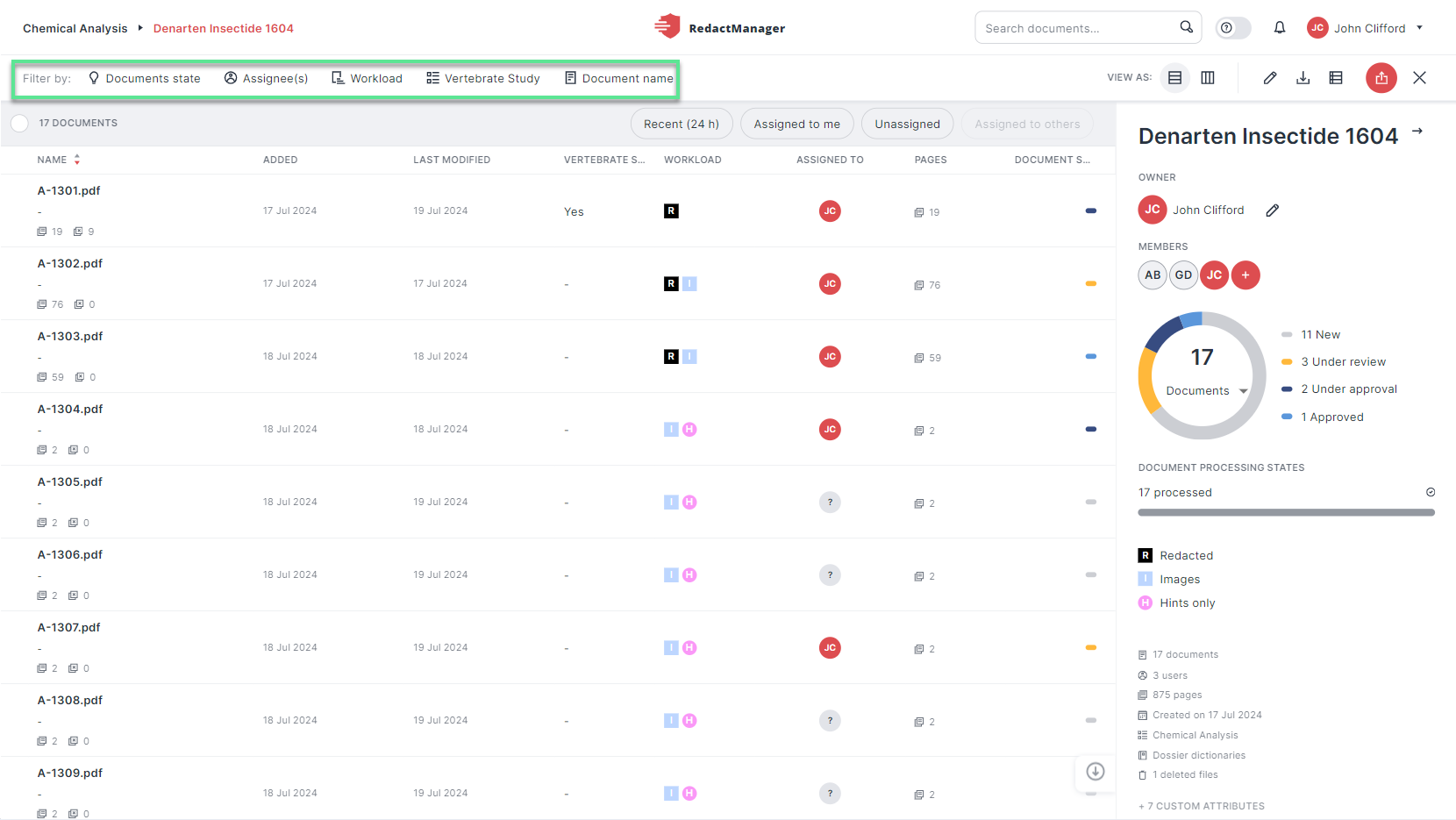This screenshot has height=820, width=1456.
Task: Sort documents by Name column
Action: tap(58, 160)
